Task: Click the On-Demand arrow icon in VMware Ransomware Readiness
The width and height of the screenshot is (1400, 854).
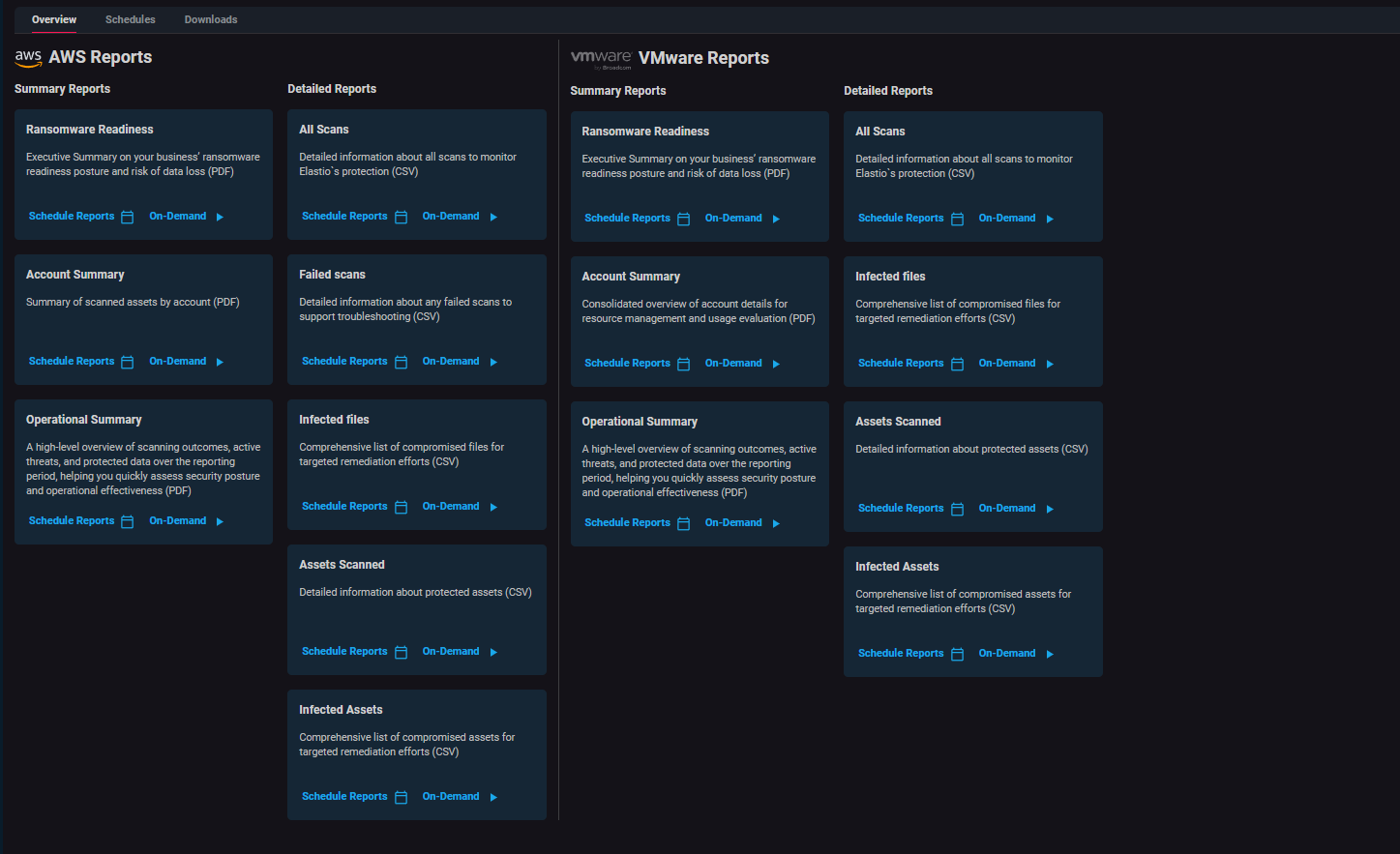Action: (775, 218)
